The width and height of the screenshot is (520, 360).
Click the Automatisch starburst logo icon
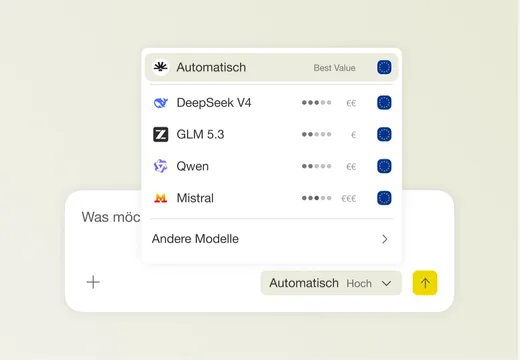[x=160, y=67]
